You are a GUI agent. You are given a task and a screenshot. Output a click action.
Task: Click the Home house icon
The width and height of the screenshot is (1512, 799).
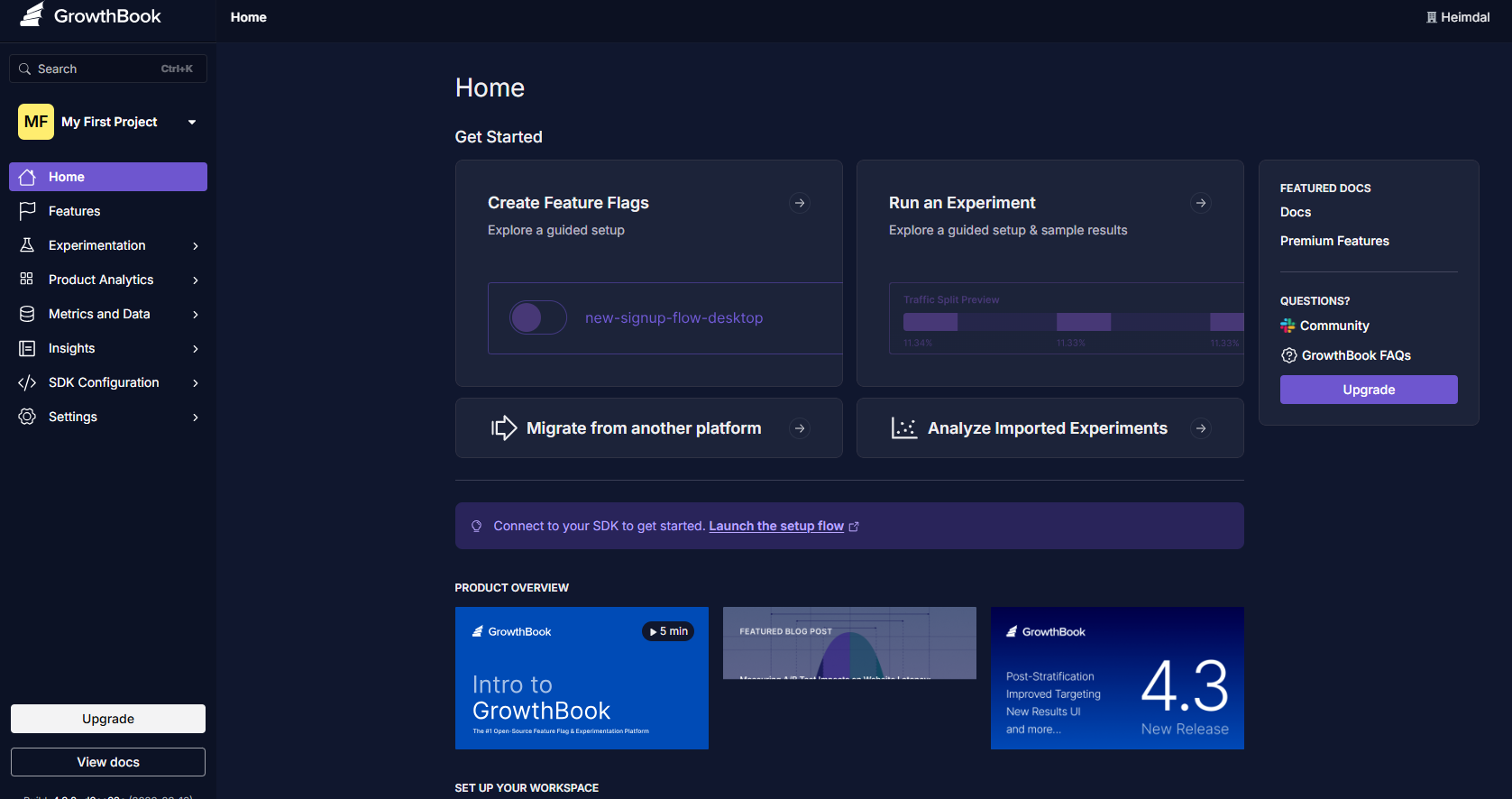[x=27, y=177]
